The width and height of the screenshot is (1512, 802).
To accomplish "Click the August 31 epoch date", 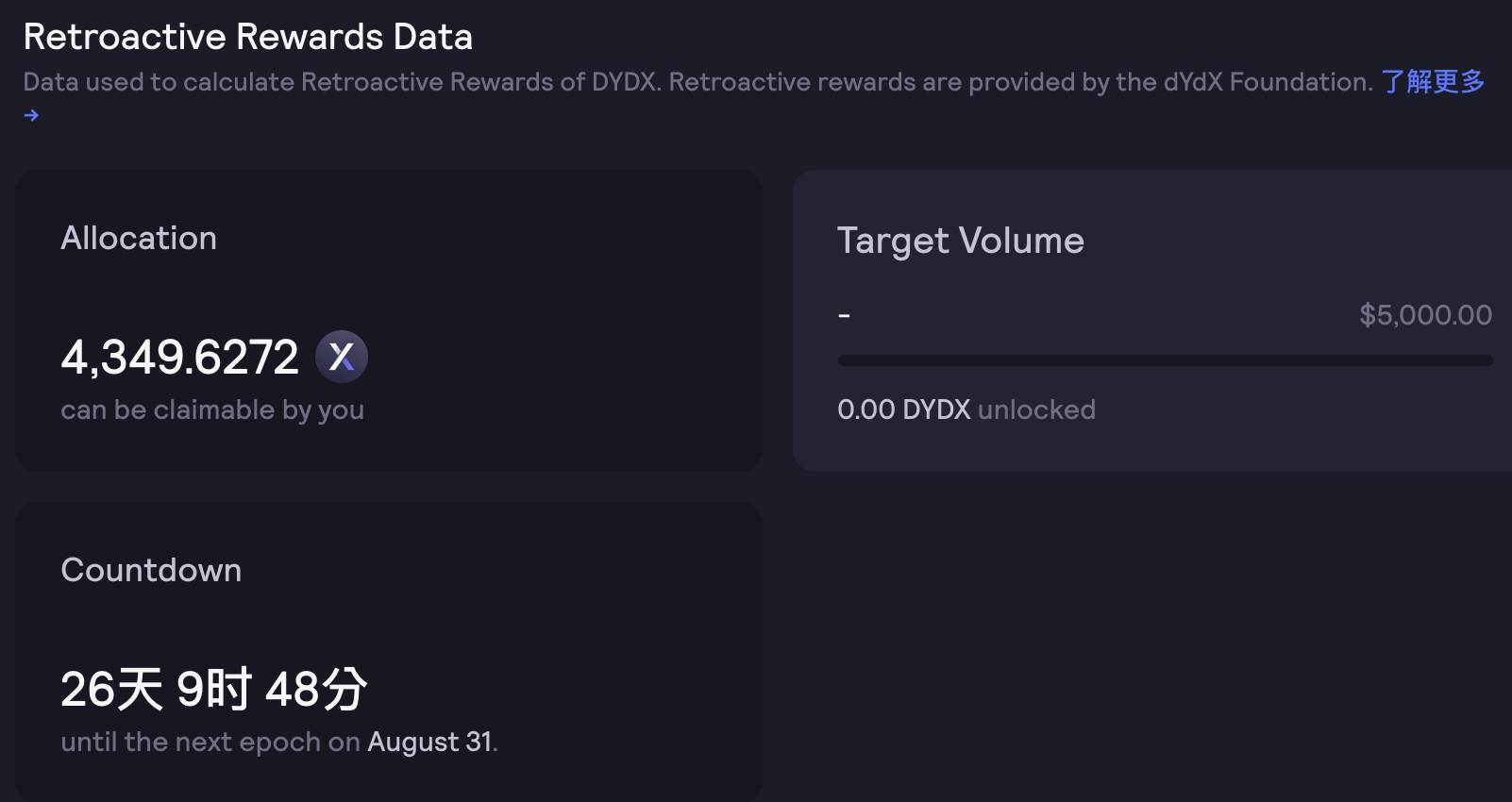I will coord(429,742).
